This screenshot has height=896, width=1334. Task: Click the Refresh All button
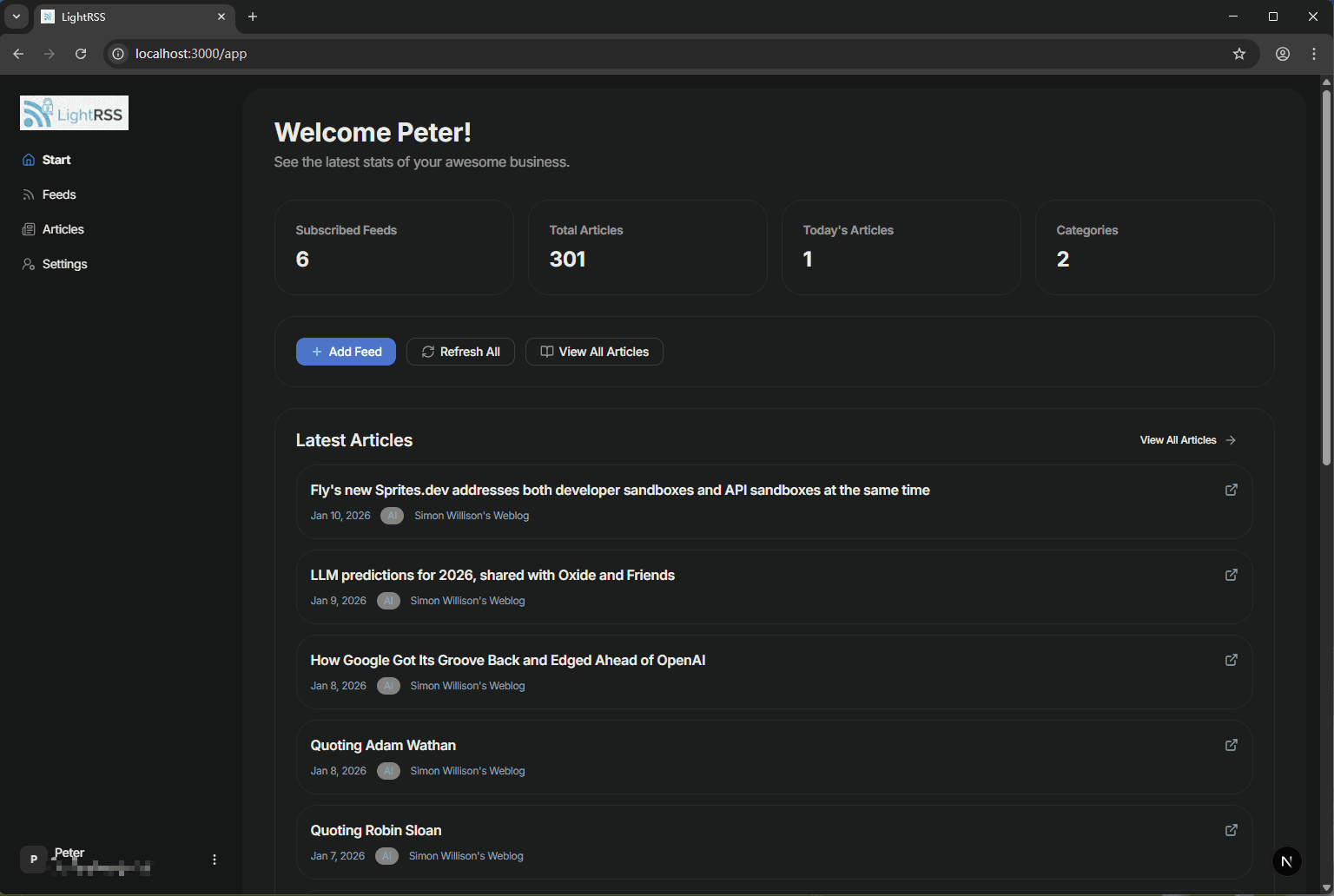[460, 351]
